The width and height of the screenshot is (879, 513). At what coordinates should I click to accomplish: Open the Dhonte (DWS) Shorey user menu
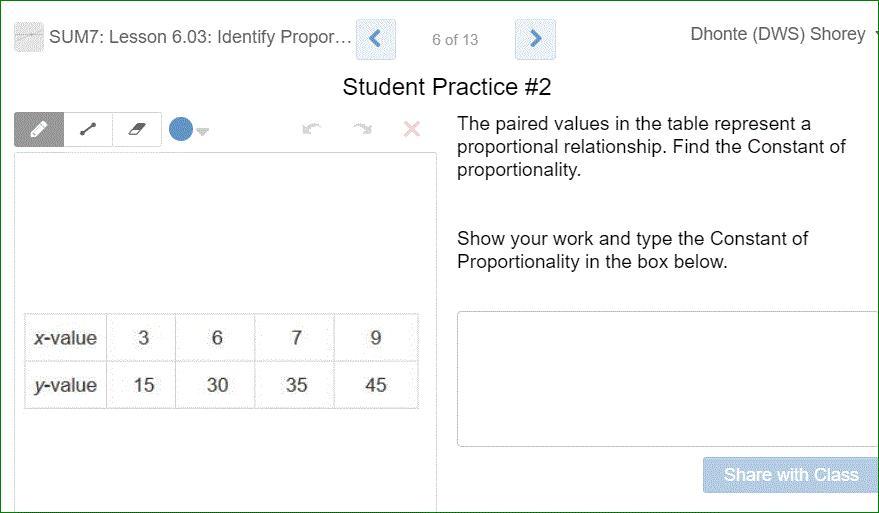pyautogui.click(x=778, y=35)
